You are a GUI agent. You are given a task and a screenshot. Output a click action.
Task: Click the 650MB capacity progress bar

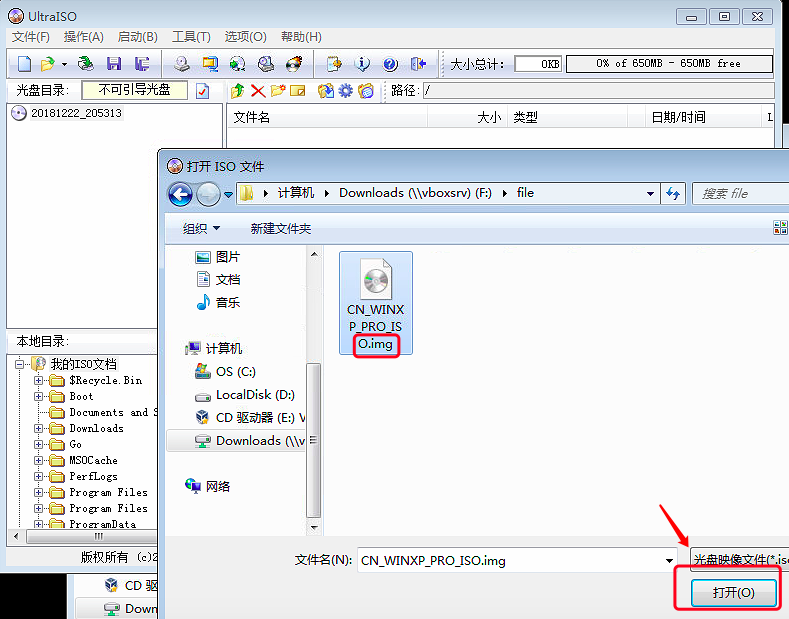coord(669,64)
